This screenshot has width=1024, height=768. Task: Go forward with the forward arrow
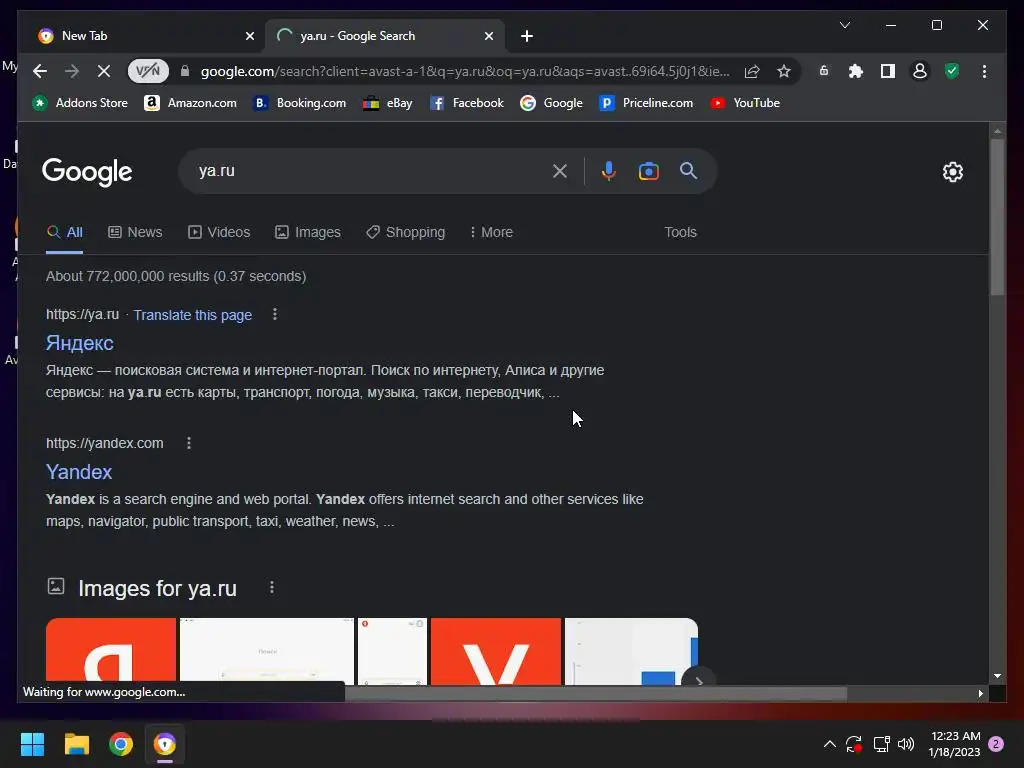[72, 71]
